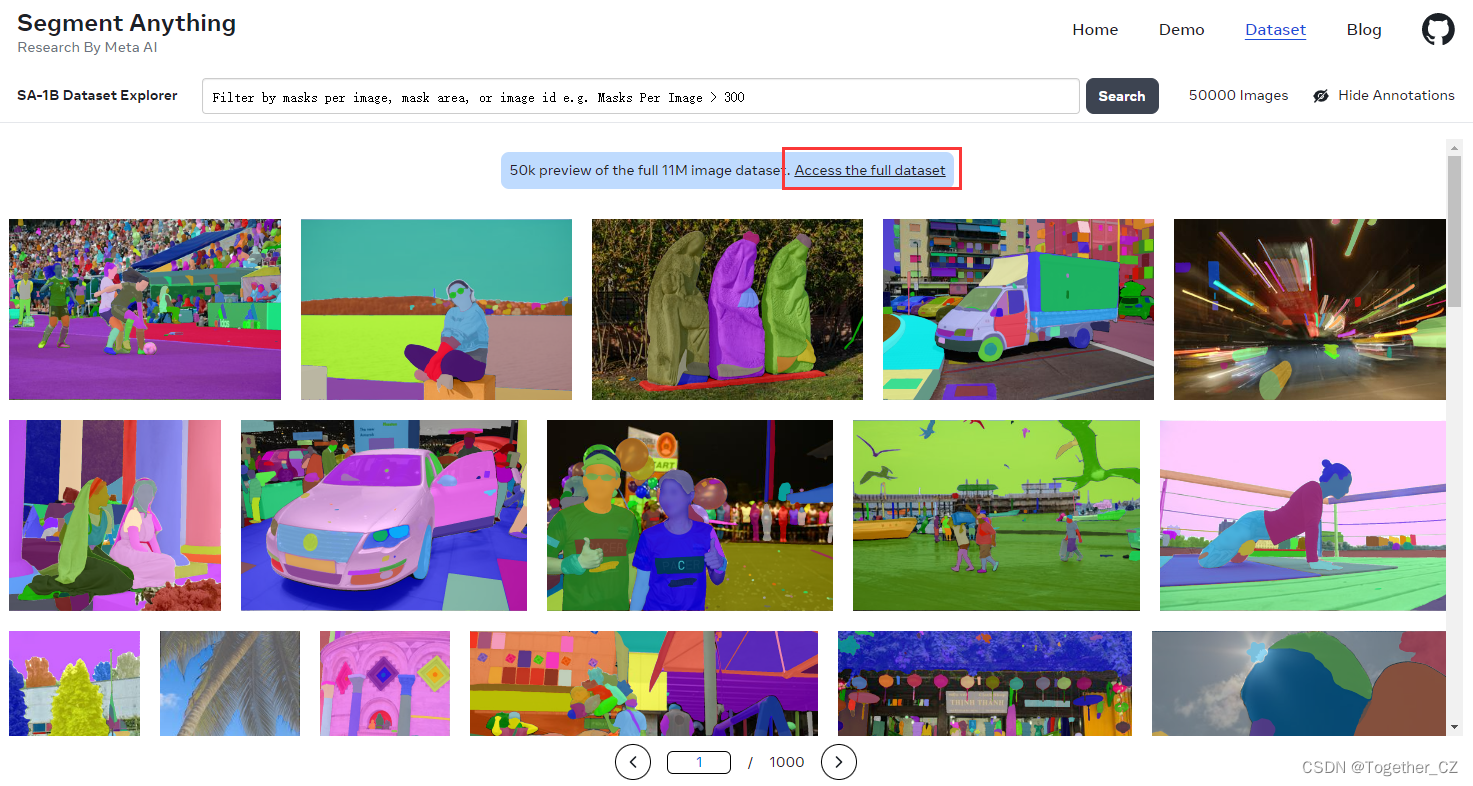Image resolution: width=1473 pixels, height=786 pixels.
Task: Go to the next page arrow
Action: (x=838, y=762)
